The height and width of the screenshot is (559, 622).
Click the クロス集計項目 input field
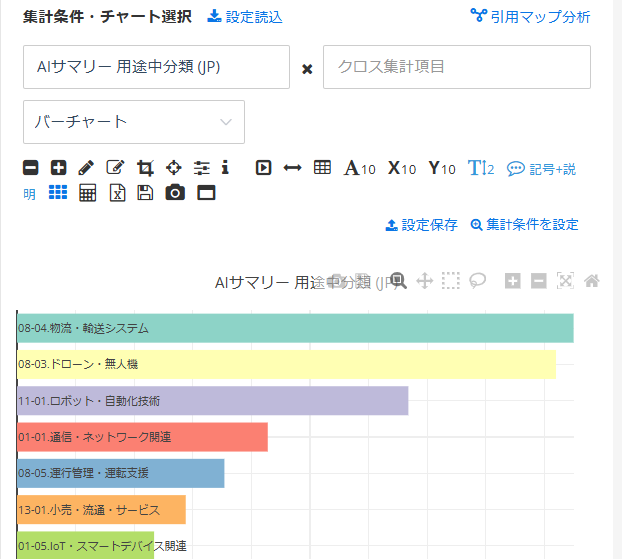click(x=456, y=67)
